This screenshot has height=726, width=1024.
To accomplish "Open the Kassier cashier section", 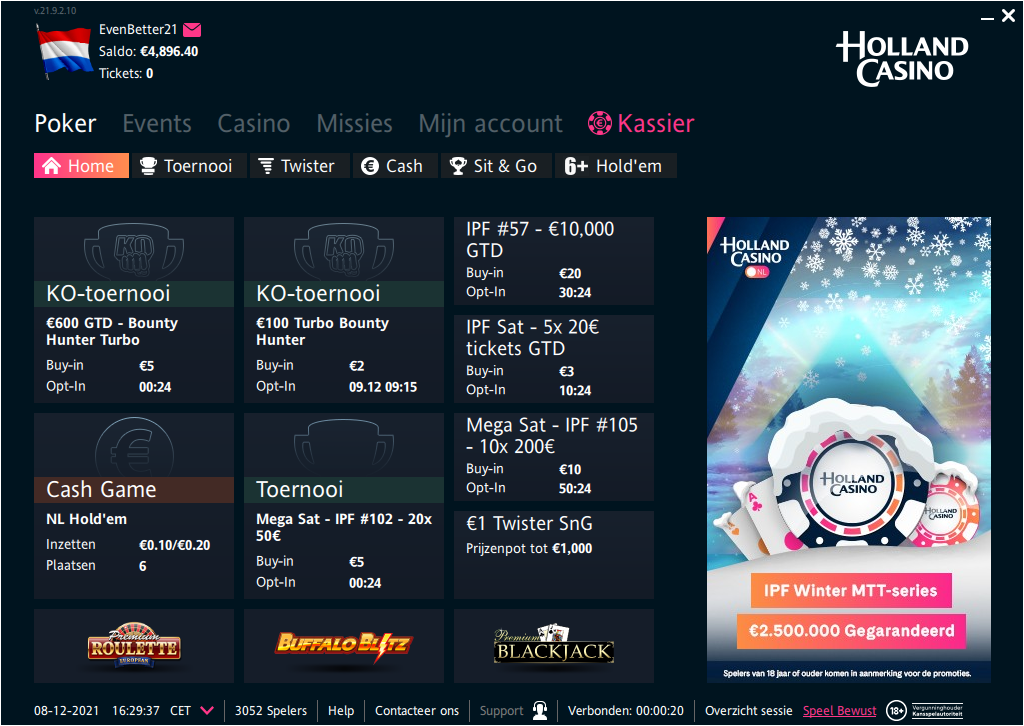I will pos(641,124).
